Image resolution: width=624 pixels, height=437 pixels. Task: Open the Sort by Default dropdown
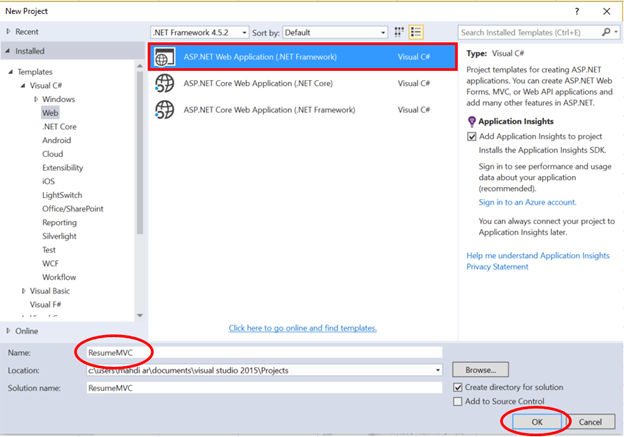[x=383, y=33]
